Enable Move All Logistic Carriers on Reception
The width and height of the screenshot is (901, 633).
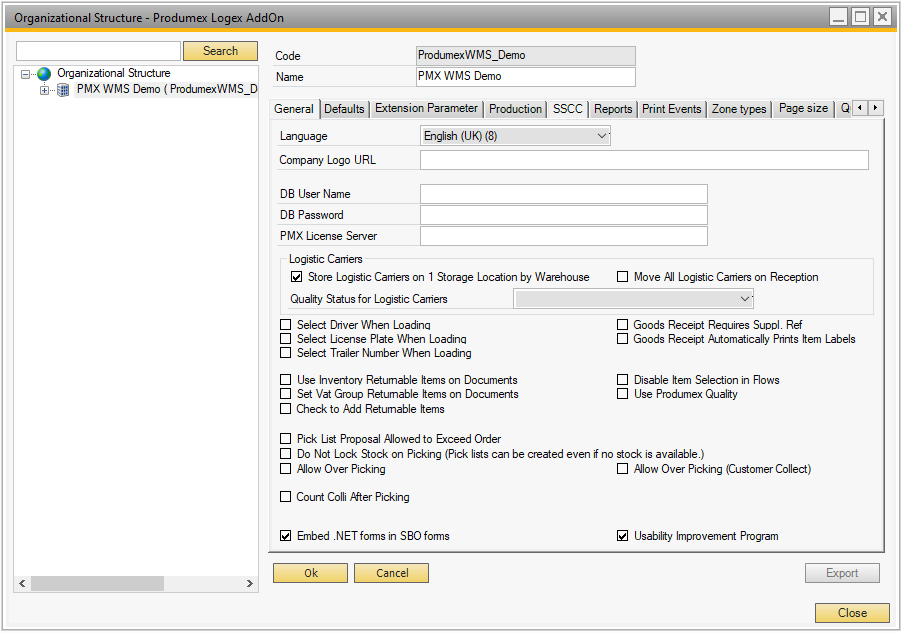[622, 277]
